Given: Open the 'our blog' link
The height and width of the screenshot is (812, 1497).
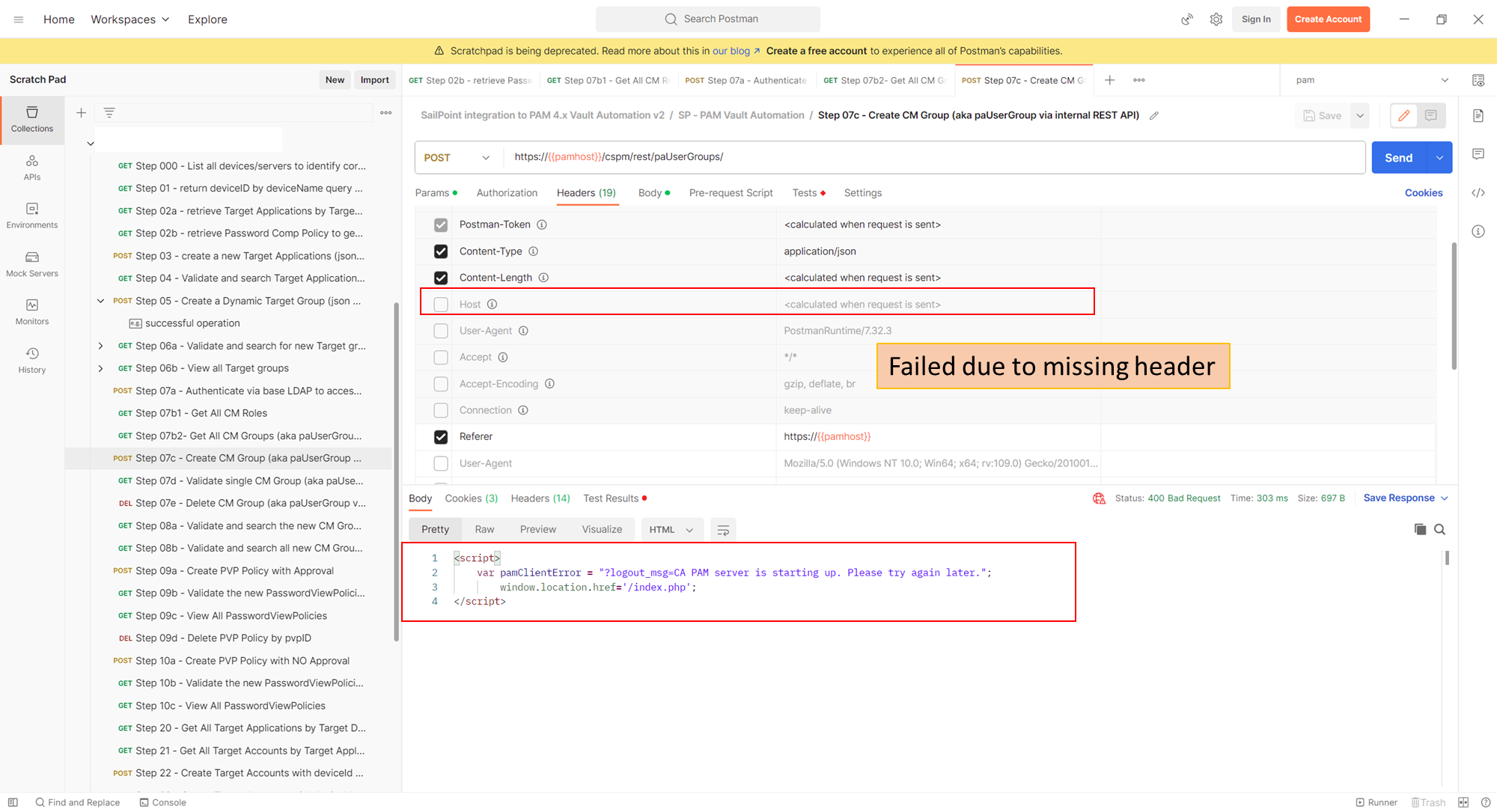Looking at the screenshot, I should pyautogui.click(x=731, y=51).
